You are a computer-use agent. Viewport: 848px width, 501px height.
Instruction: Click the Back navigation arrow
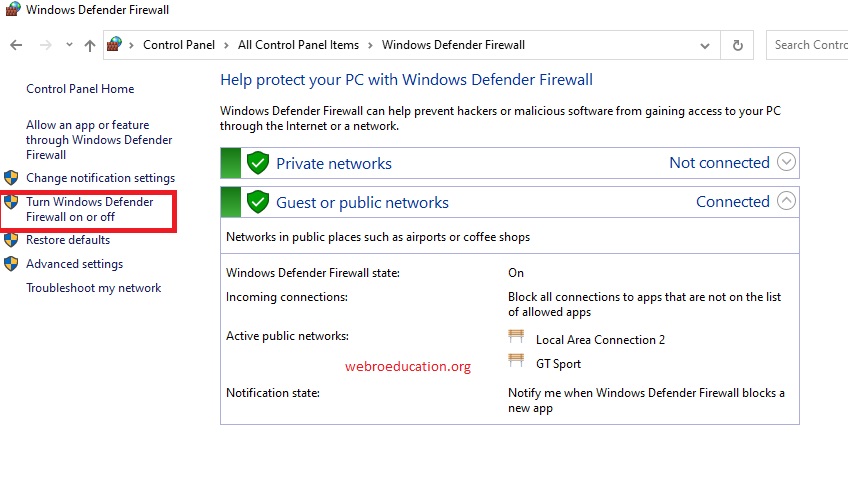click(x=16, y=45)
